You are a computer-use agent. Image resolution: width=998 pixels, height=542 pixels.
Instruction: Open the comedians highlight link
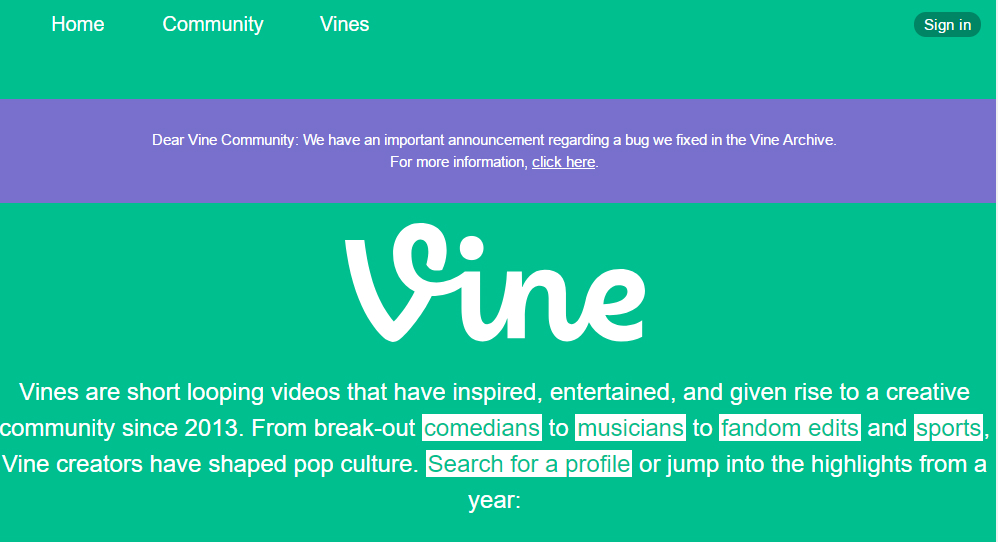(x=482, y=428)
